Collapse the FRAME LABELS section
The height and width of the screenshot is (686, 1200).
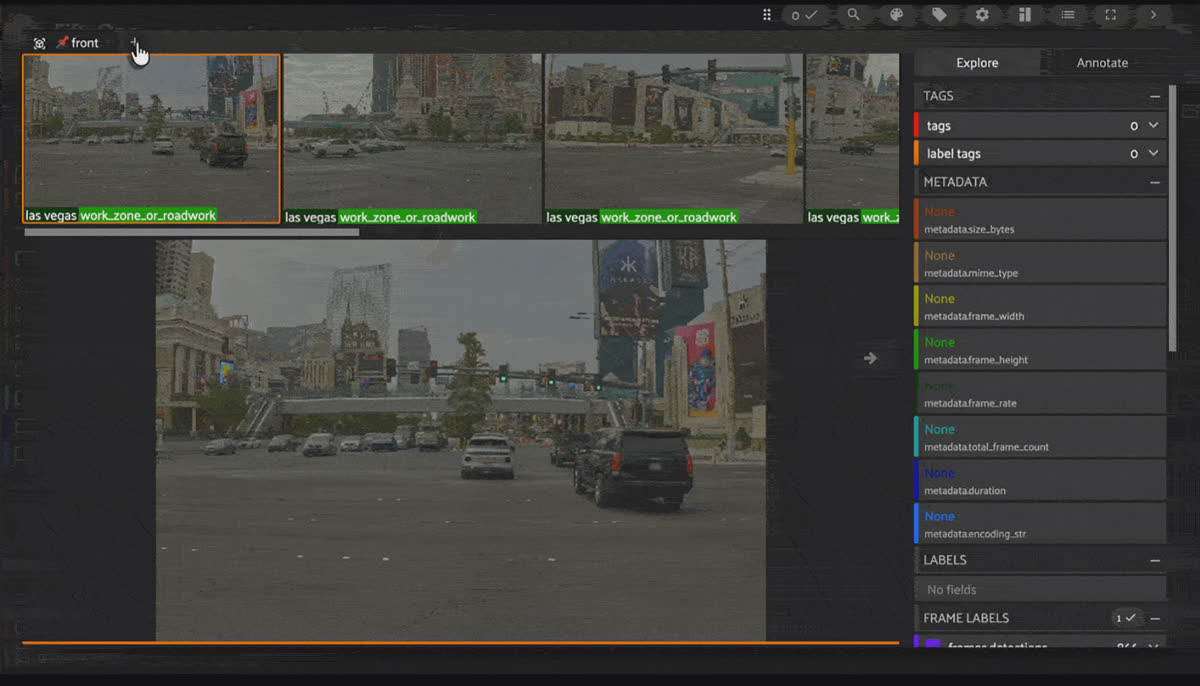pyautogui.click(x=1155, y=619)
